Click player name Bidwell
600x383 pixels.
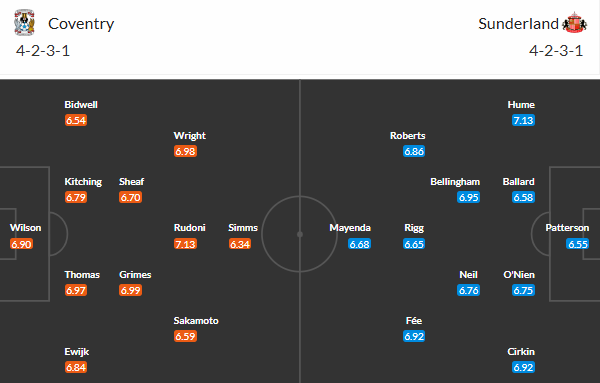81,104
